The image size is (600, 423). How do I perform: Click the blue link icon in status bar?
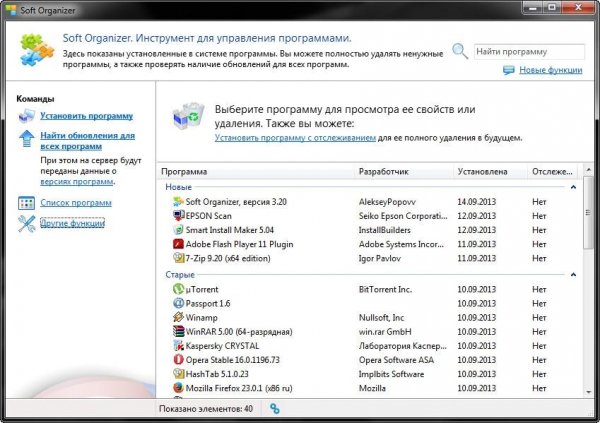pyautogui.click(x=274, y=409)
